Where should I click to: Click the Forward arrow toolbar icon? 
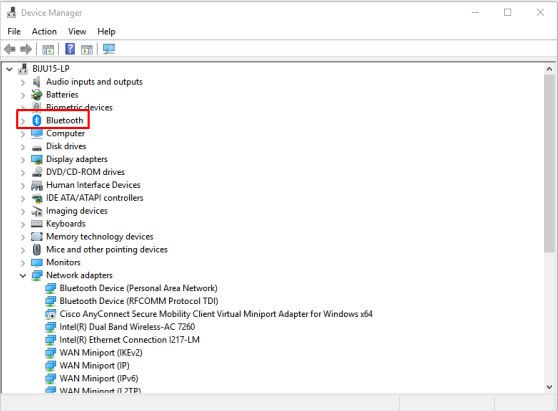(26, 49)
